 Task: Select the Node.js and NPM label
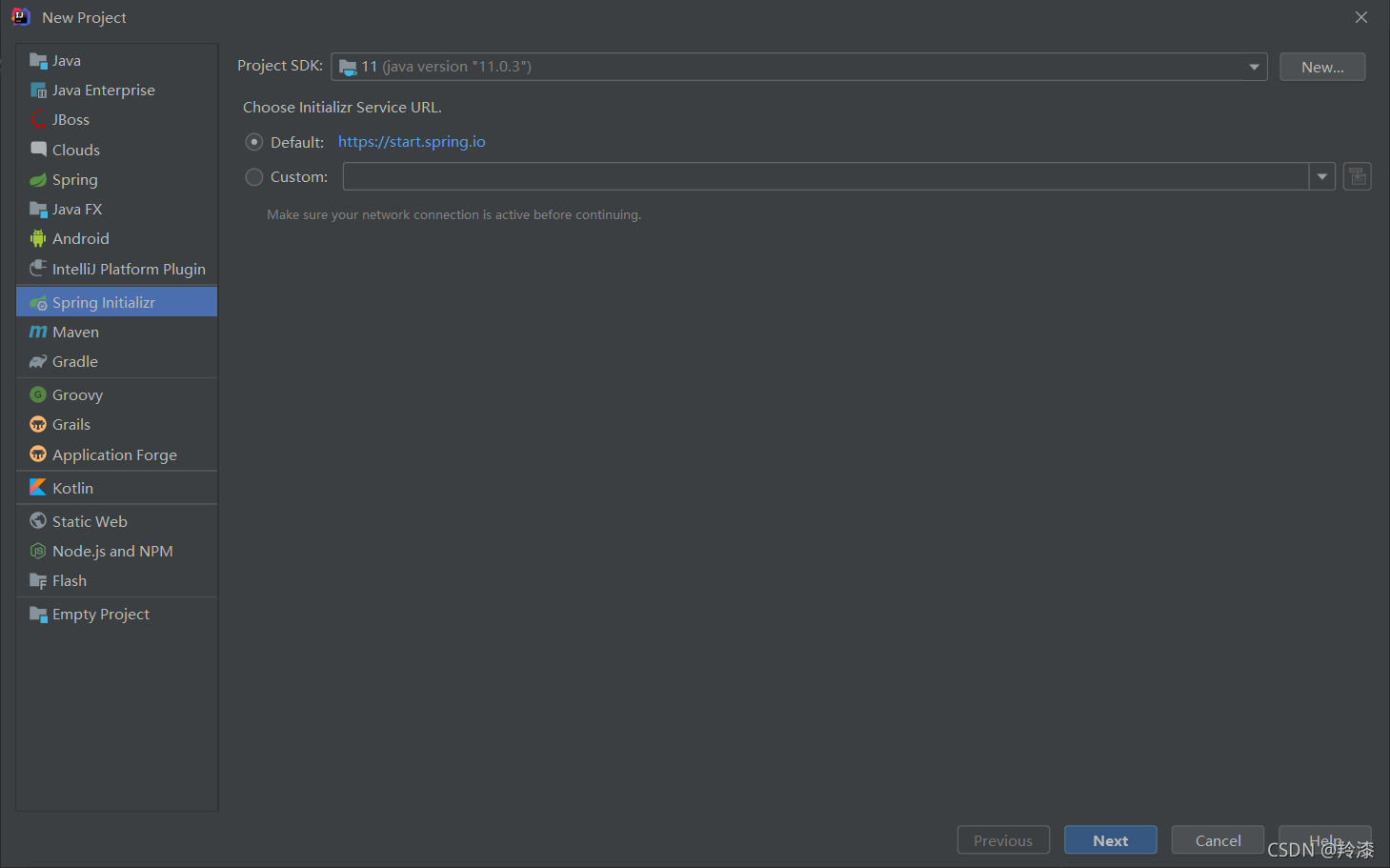[x=113, y=552]
